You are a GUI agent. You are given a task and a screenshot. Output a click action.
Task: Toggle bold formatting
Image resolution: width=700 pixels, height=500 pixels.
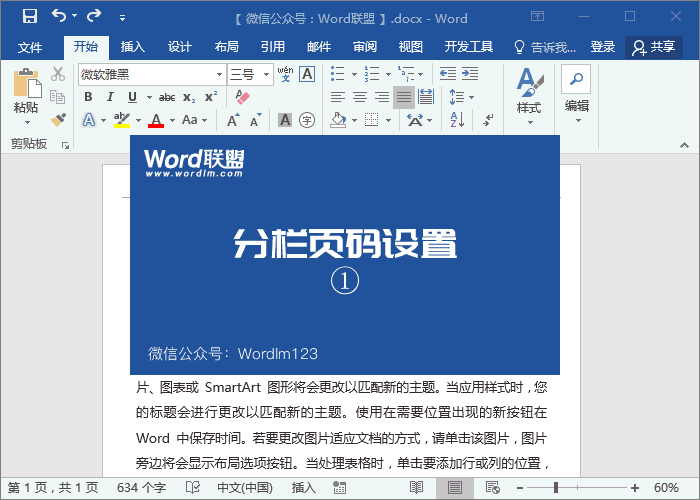tap(88, 97)
